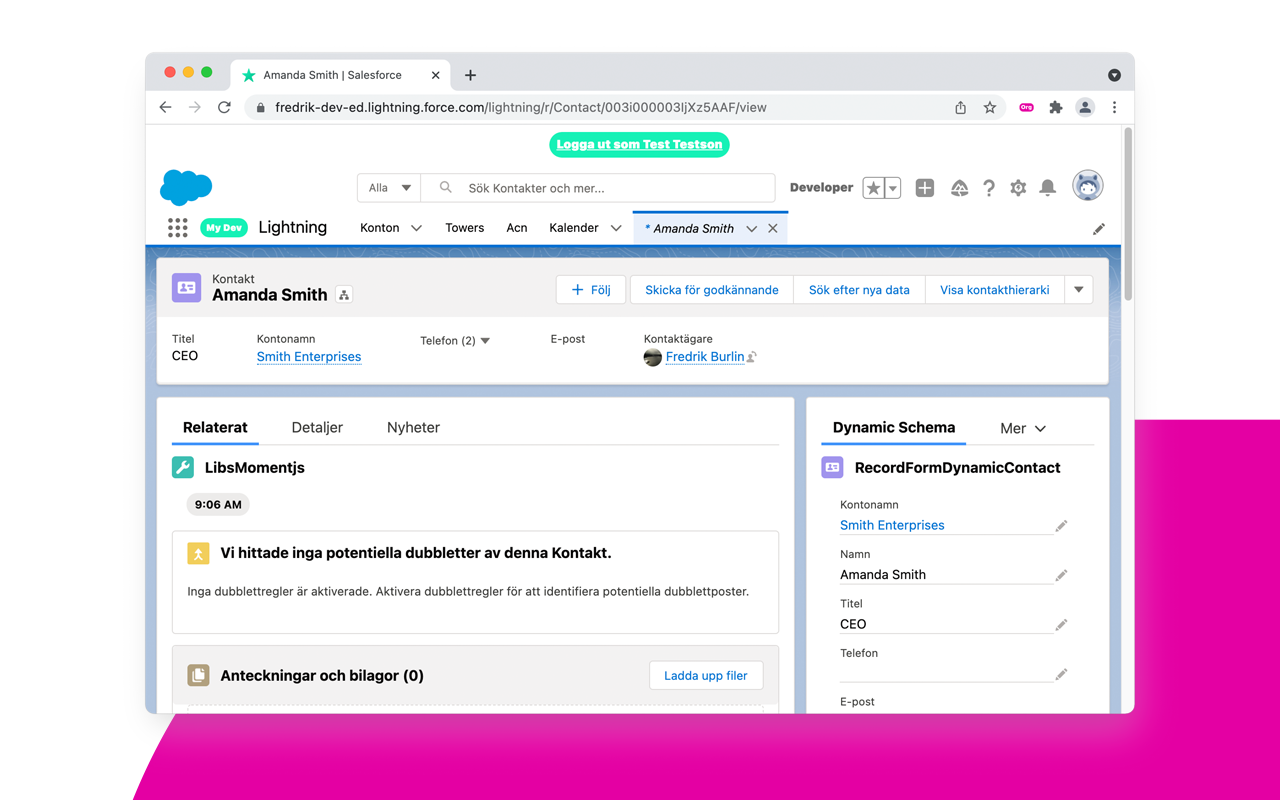Go back in browser history
Viewport: 1280px width, 800px height.
point(166,107)
